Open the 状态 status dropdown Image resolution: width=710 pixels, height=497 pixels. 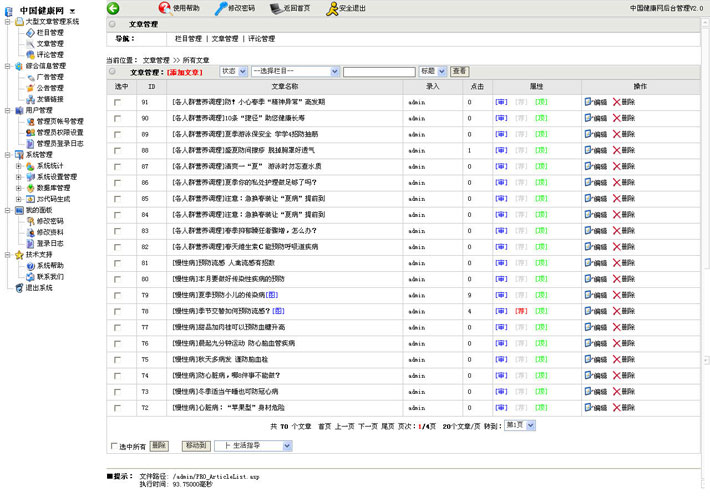[232, 72]
